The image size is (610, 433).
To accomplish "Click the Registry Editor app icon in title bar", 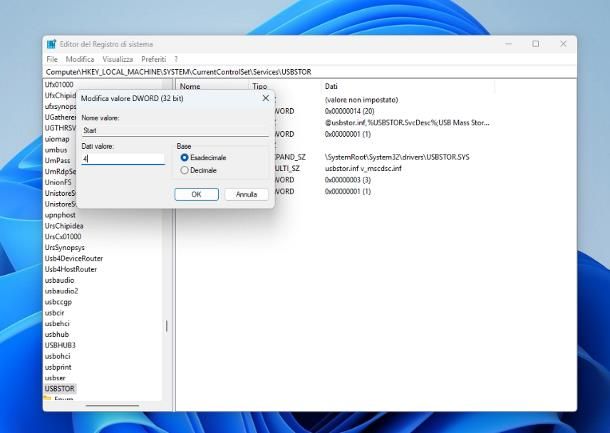I will tap(51, 44).
